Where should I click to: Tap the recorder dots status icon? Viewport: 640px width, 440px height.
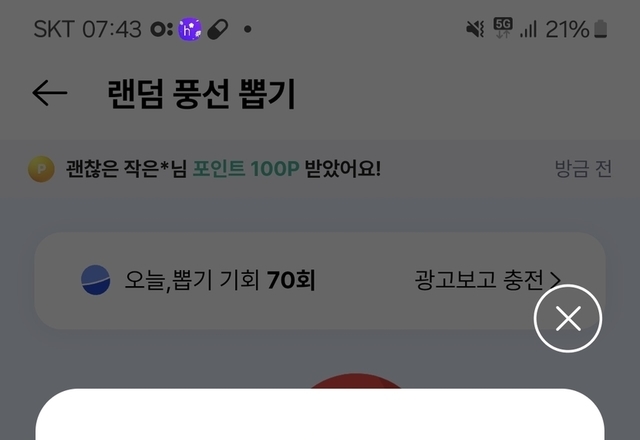(x=162, y=29)
